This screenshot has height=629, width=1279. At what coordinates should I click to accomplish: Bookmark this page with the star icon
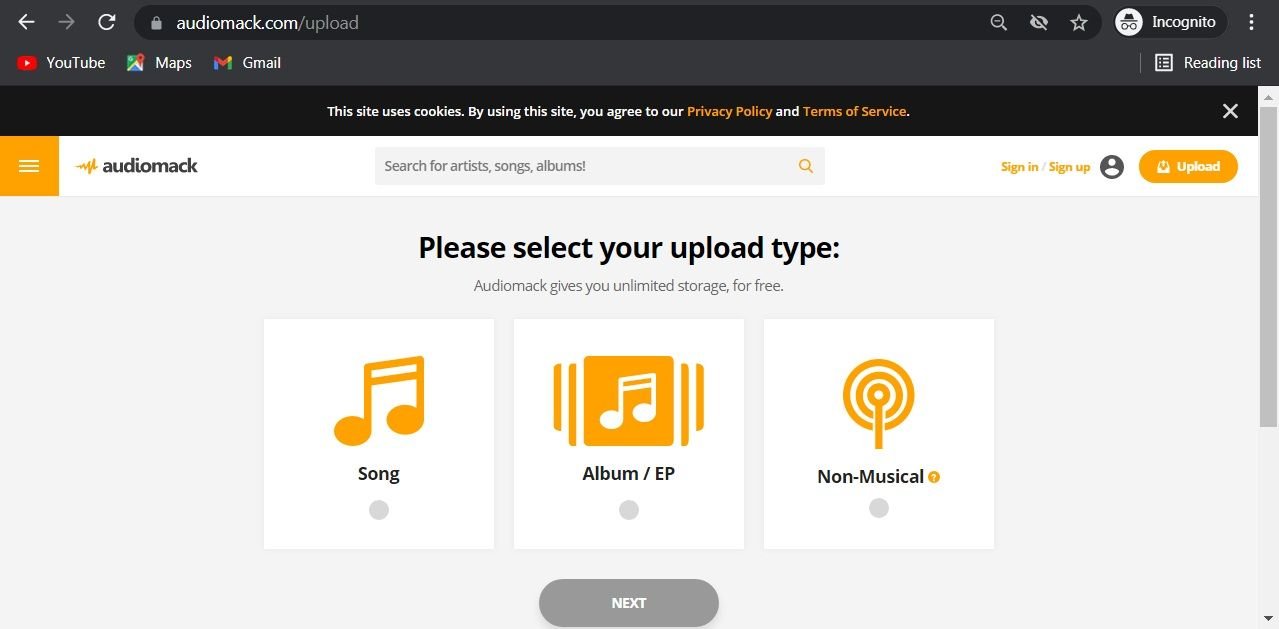1079,22
